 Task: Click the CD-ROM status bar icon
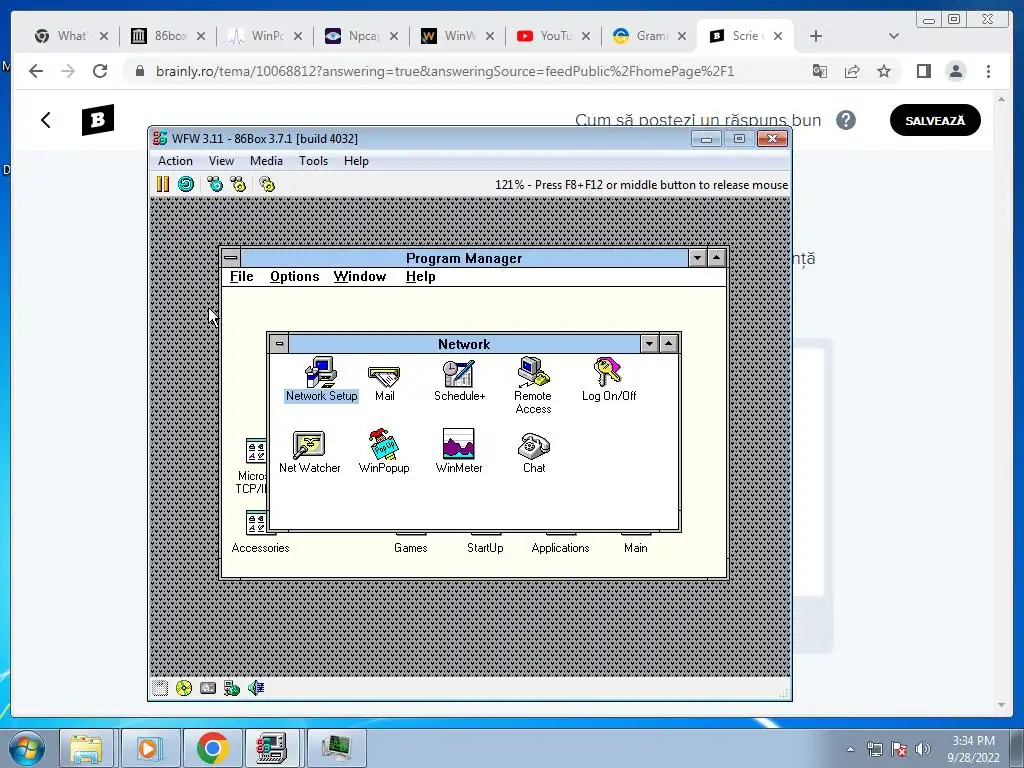click(184, 688)
